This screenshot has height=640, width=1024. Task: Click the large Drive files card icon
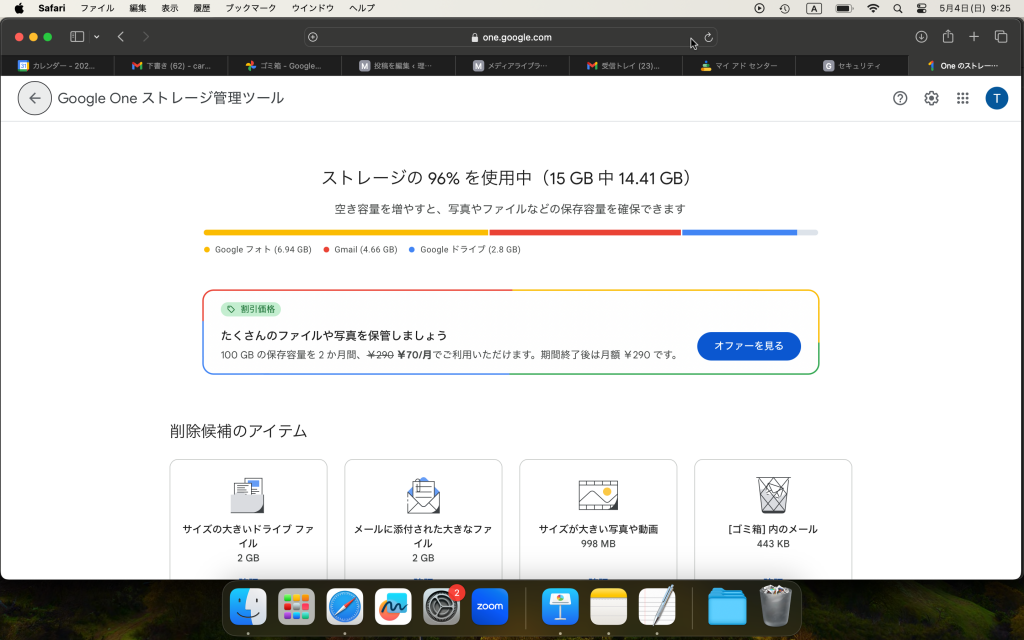pyautogui.click(x=248, y=495)
